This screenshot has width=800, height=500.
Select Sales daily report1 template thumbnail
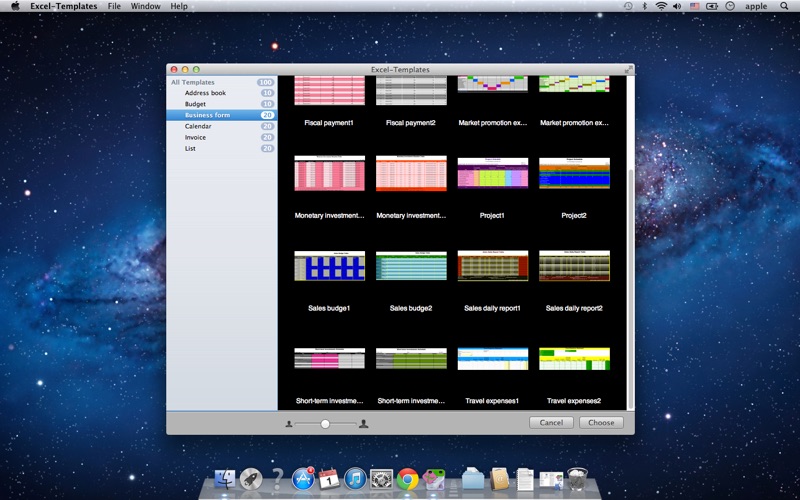pos(493,265)
